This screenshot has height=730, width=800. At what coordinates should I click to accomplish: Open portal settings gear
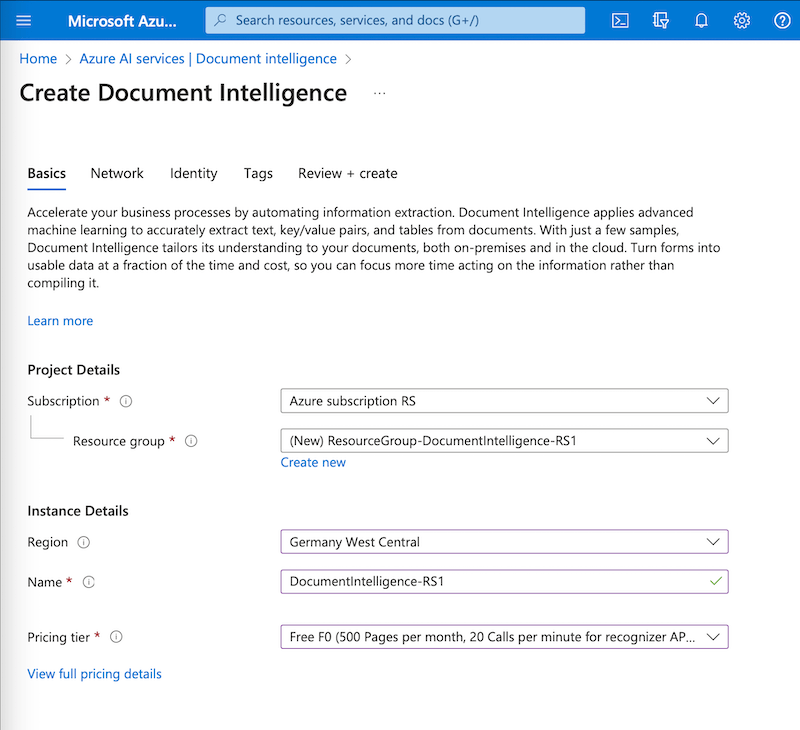[741, 20]
